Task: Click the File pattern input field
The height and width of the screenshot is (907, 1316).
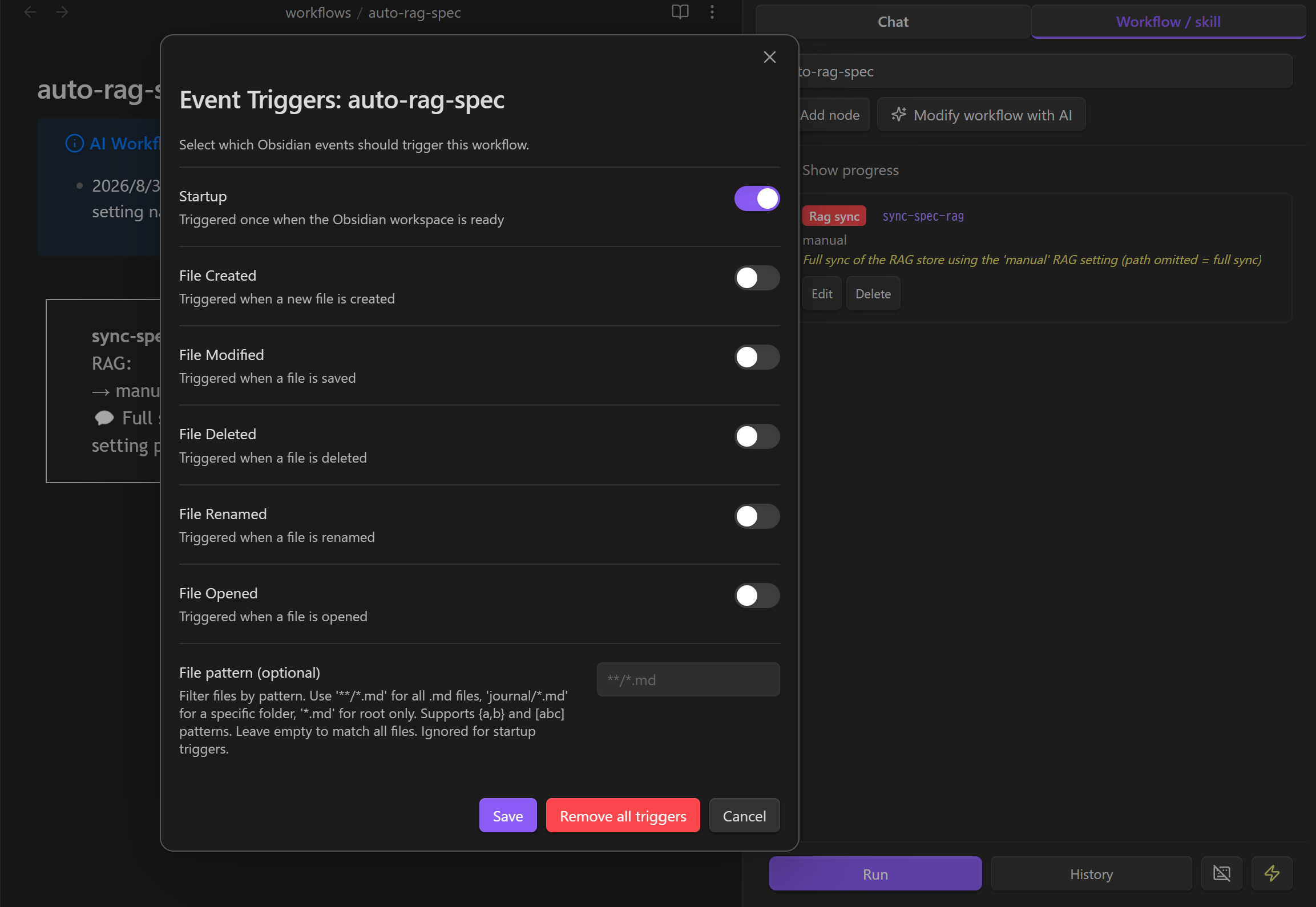Action: 688,679
